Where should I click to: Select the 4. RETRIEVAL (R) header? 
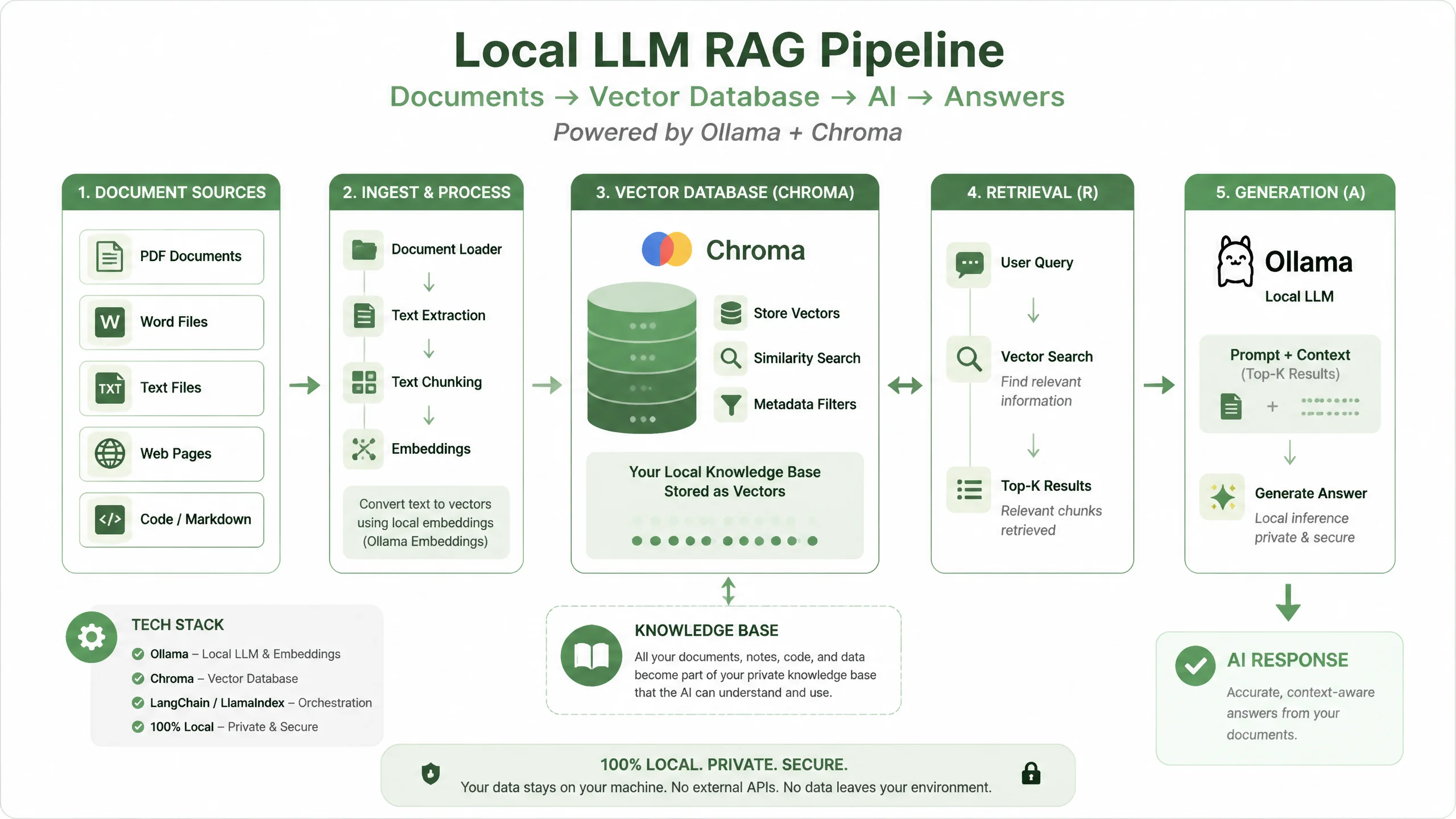[x=1032, y=192]
